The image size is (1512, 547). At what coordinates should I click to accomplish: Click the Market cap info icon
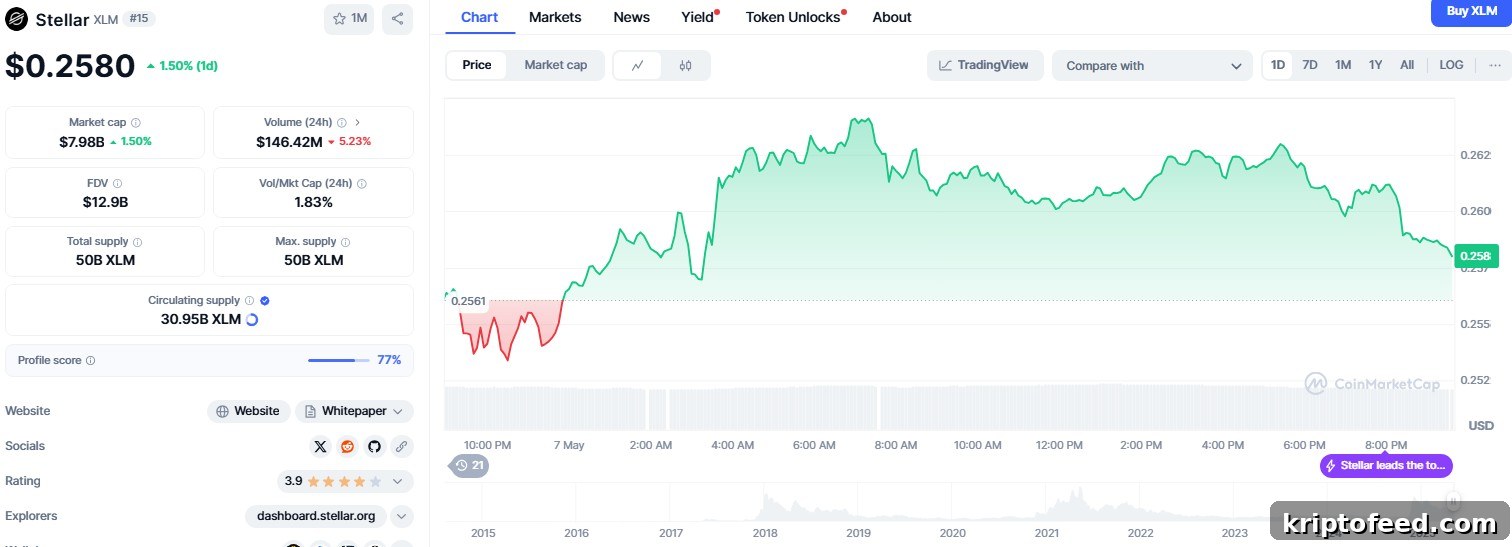click(x=136, y=122)
